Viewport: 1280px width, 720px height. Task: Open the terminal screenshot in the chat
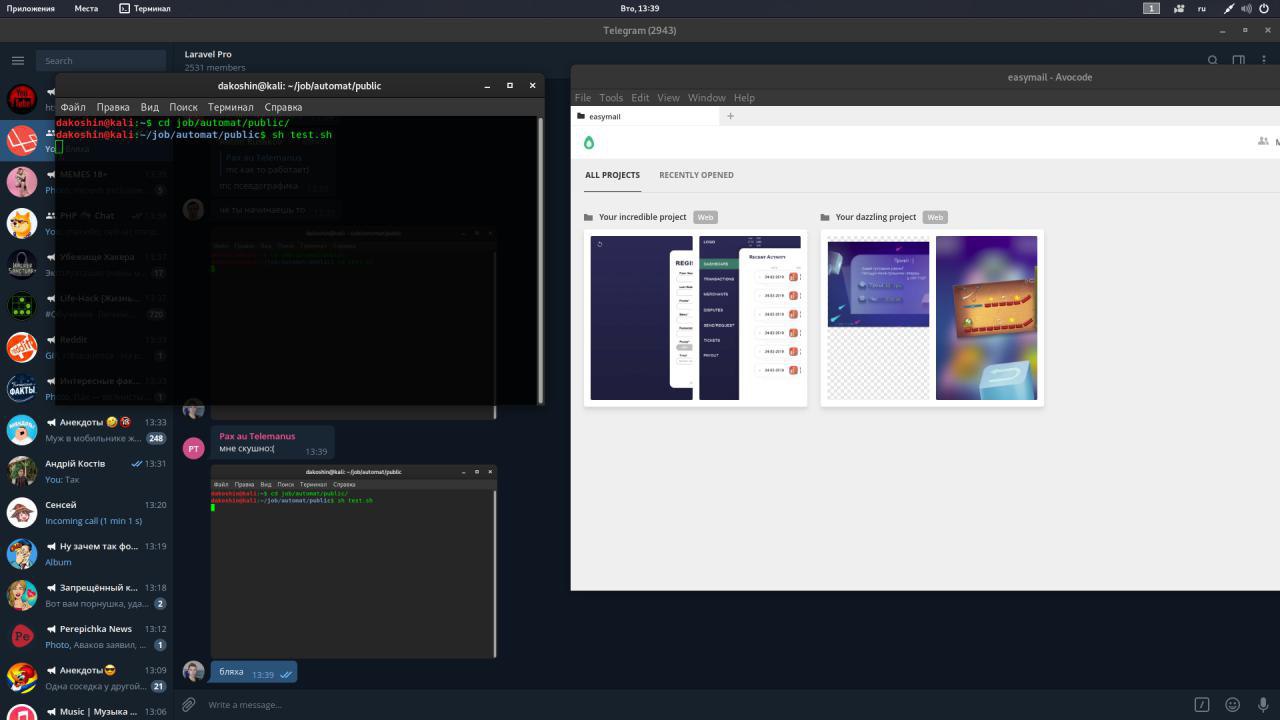(x=353, y=561)
